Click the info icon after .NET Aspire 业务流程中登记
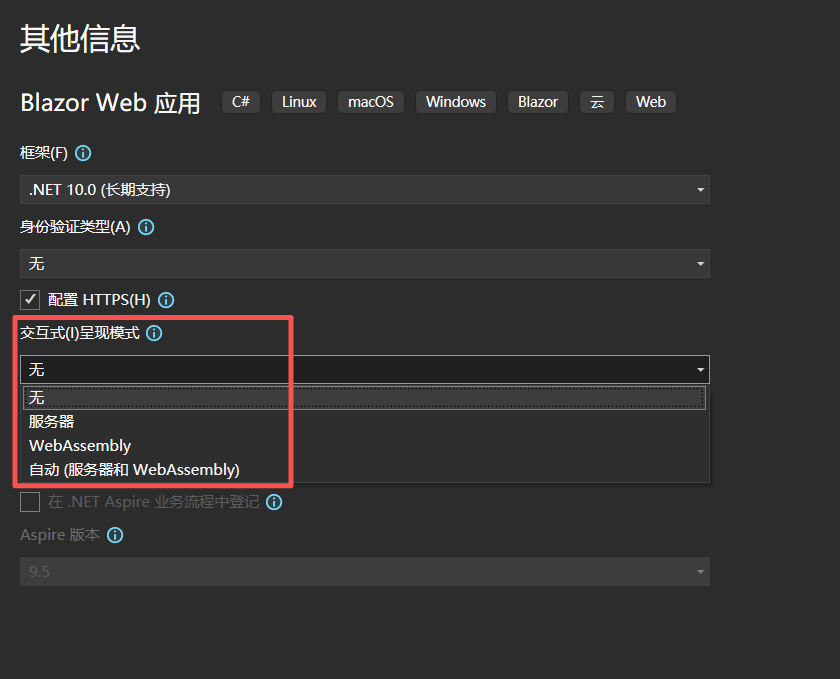This screenshot has width=840, height=679. pyautogui.click(x=274, y=502)
